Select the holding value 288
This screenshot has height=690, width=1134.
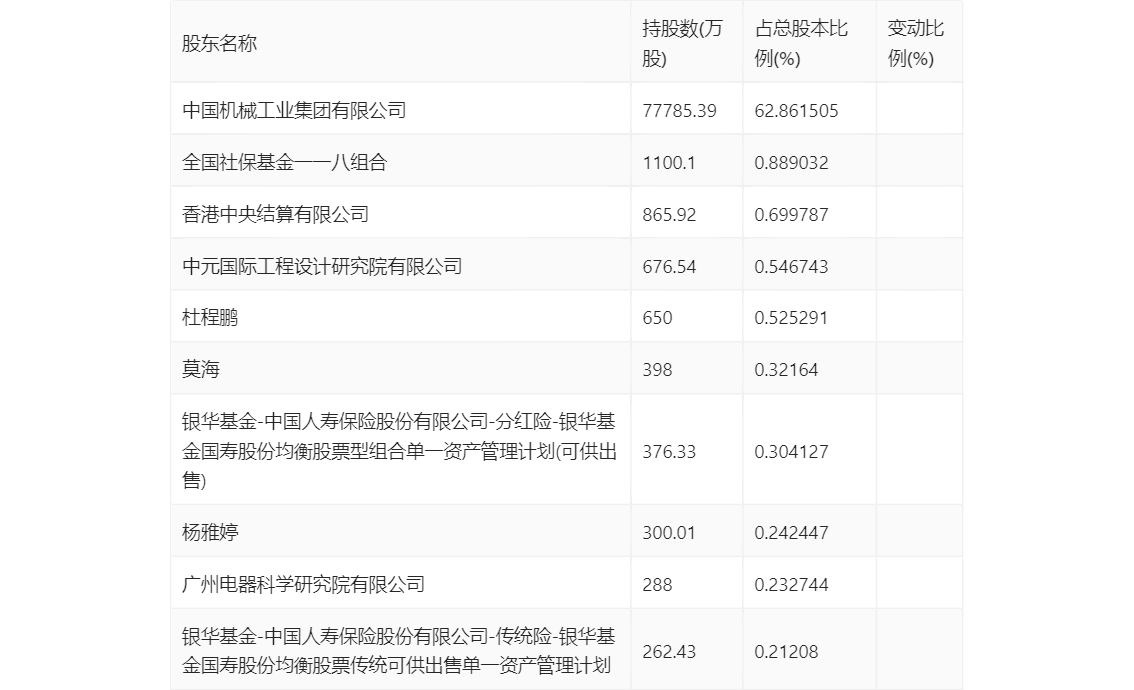point(657,585)
